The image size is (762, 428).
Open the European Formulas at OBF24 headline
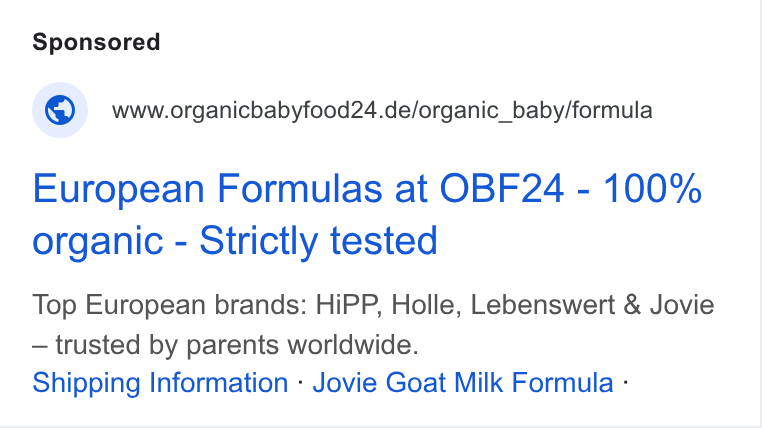tap(367, 214)
